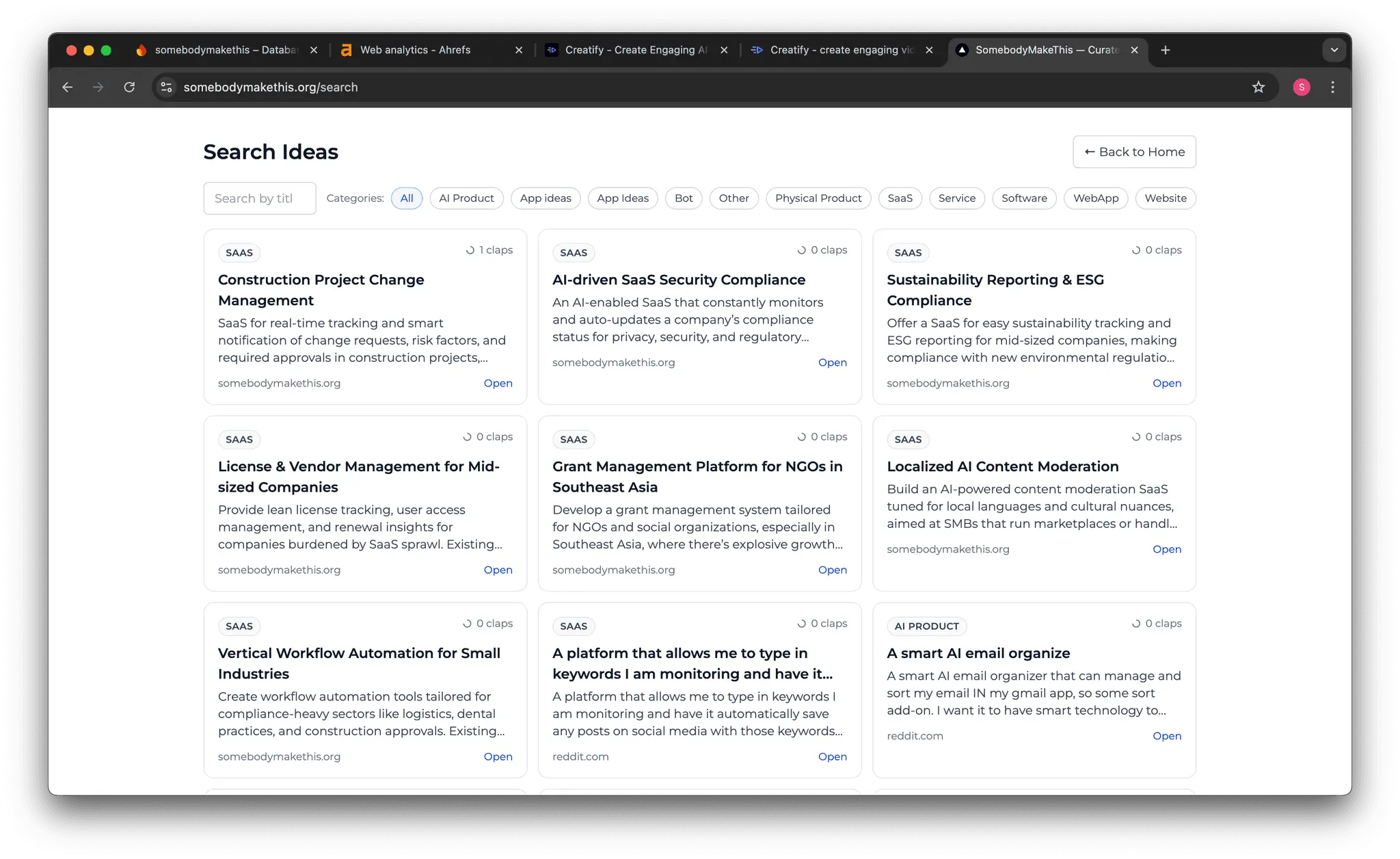Image resolution: width=1400 pixels, height=859 pixels.
Task: Close the somebodymakethis Database tab
Action: click(x=314, y=50)
